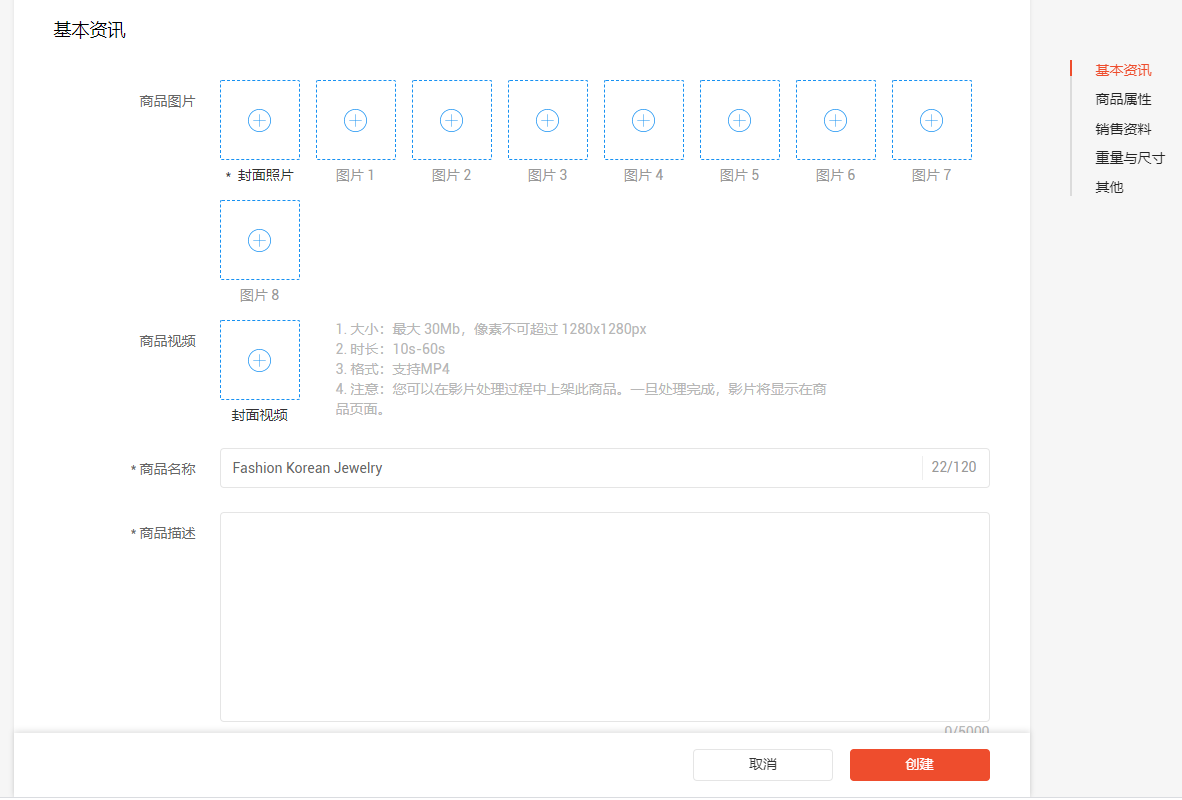
Task: Upload a cover video (封面视频)
Action: (x=259, y=360)
